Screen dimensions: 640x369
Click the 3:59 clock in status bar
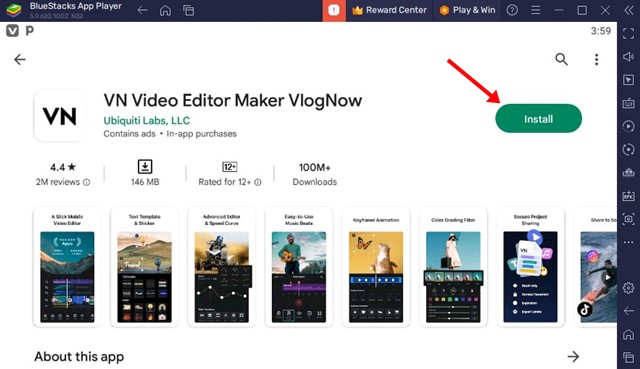[x=600, y=31]
